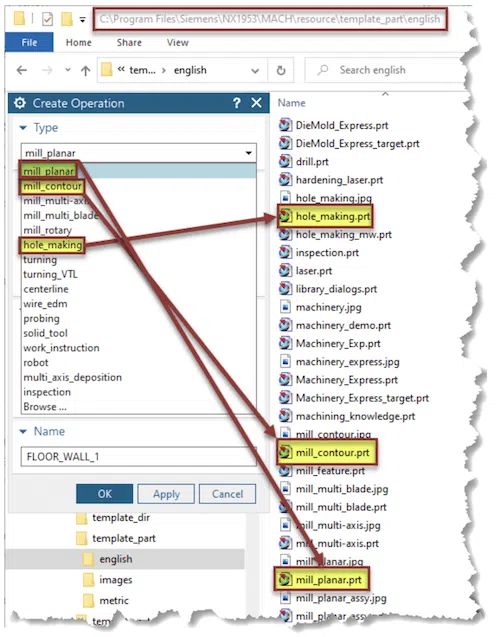The height and width of the screenshot is (637, 500).
Task: Click the drill.prt file icon
Action: click(x=285, y=161)
